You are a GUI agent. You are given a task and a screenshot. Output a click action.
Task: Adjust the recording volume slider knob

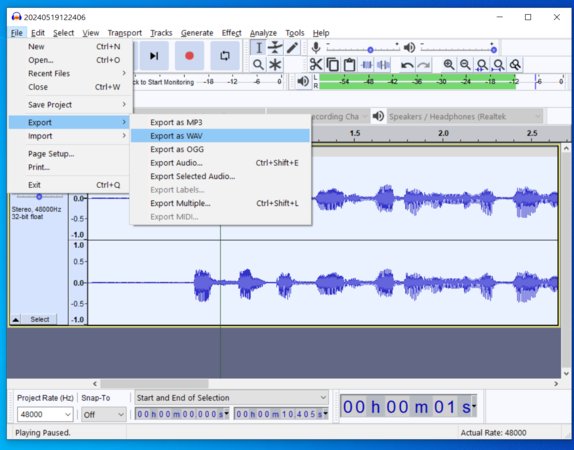click(370, 50)
